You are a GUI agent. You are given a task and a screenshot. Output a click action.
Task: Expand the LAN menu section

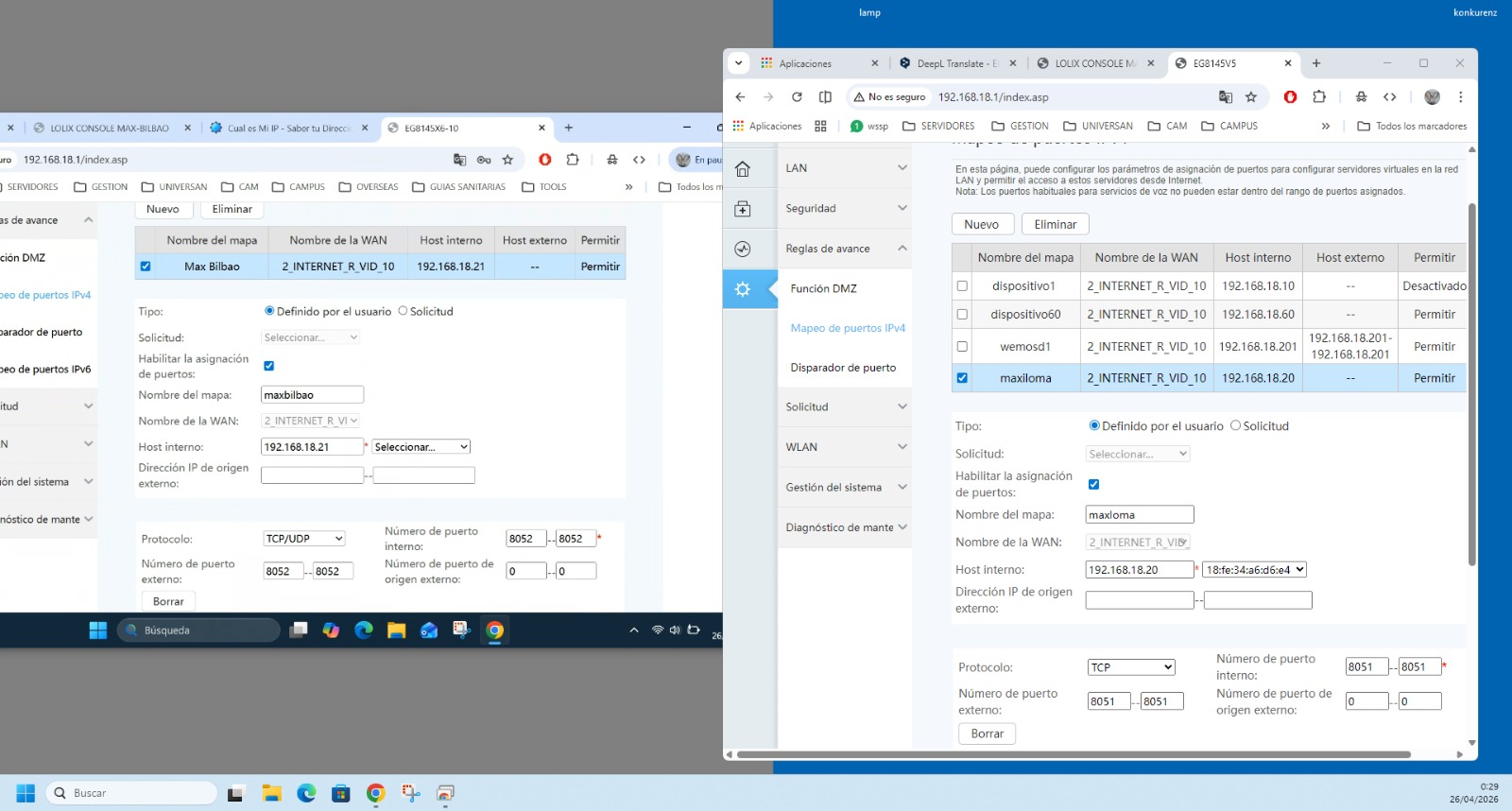tap(845, 168)
